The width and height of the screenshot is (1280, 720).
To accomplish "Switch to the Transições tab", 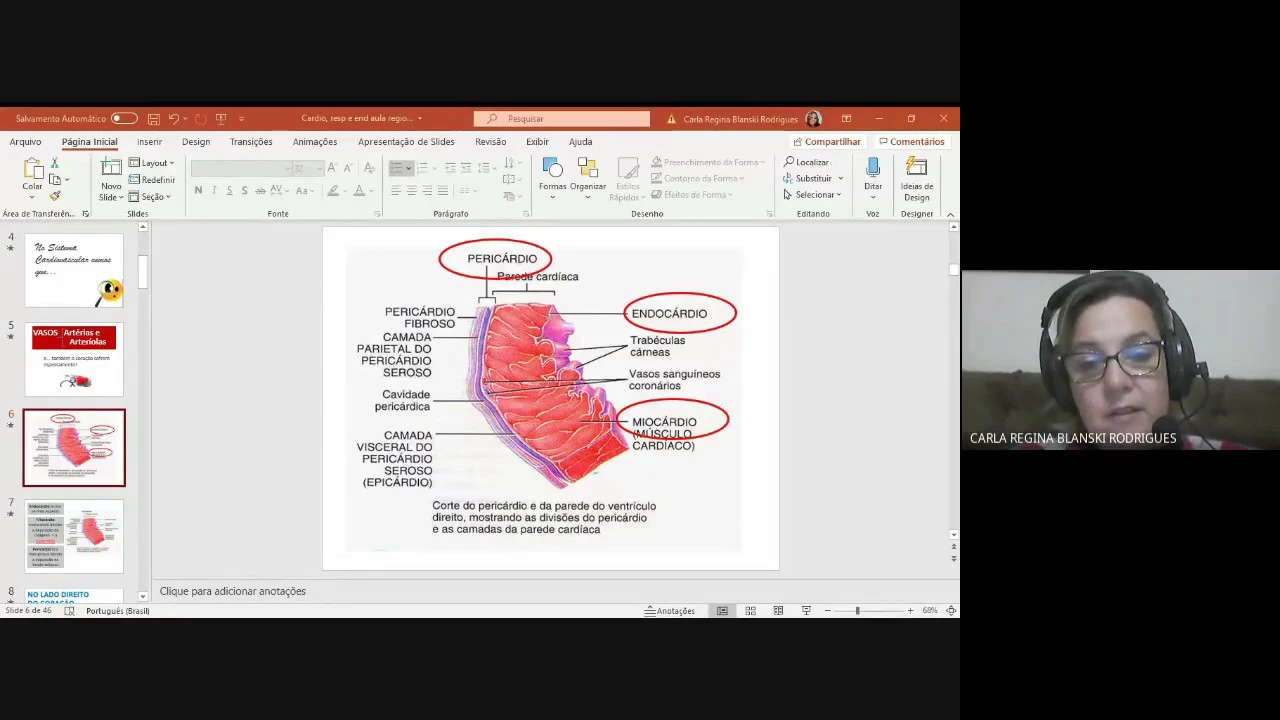I will 251,142.
